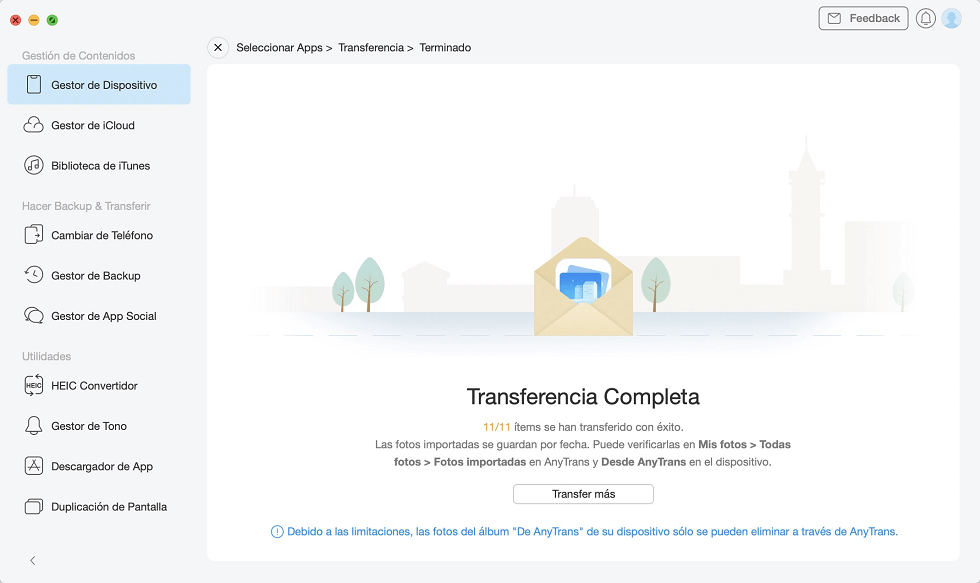980x583 pixels.
Task: Click the Descargador de App store icon
Action: (34, 466)
